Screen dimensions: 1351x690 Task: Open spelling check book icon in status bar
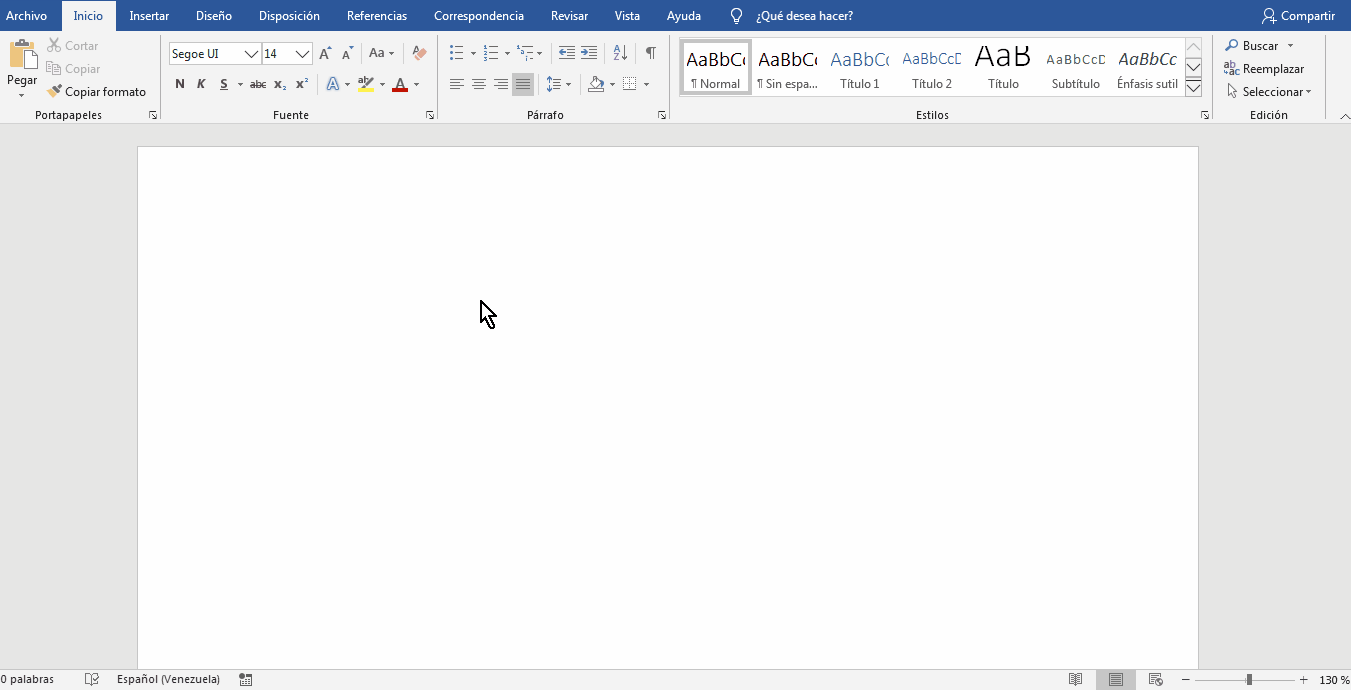pyautogui.click(x=92, y=680)
